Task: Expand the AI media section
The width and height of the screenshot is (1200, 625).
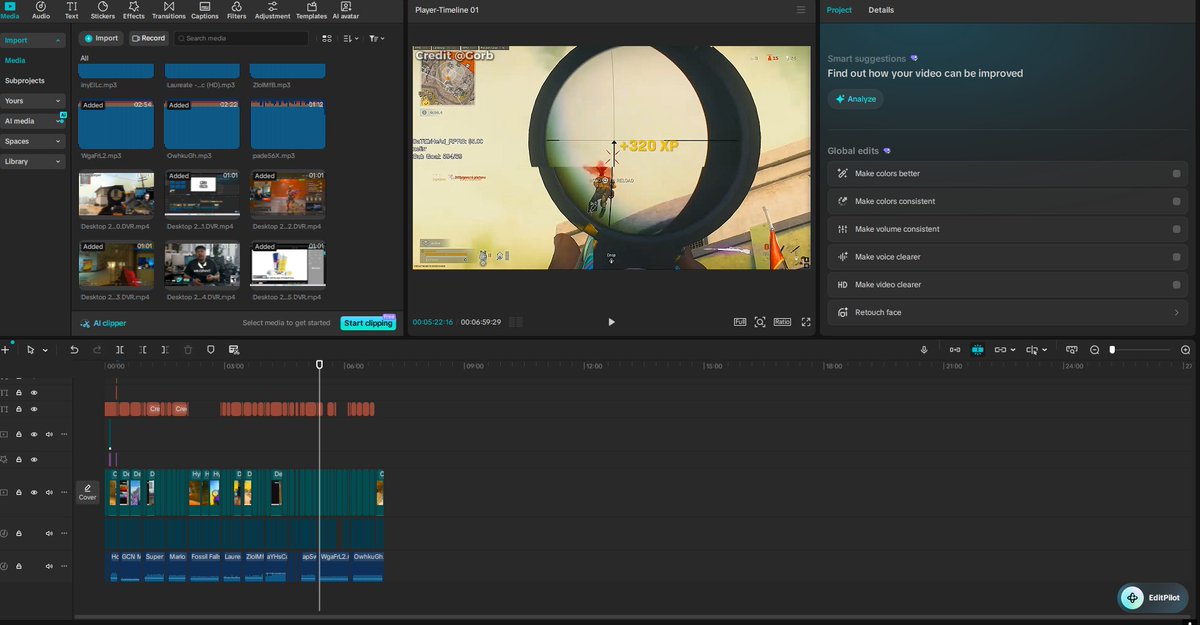Action: click(59, 121)
